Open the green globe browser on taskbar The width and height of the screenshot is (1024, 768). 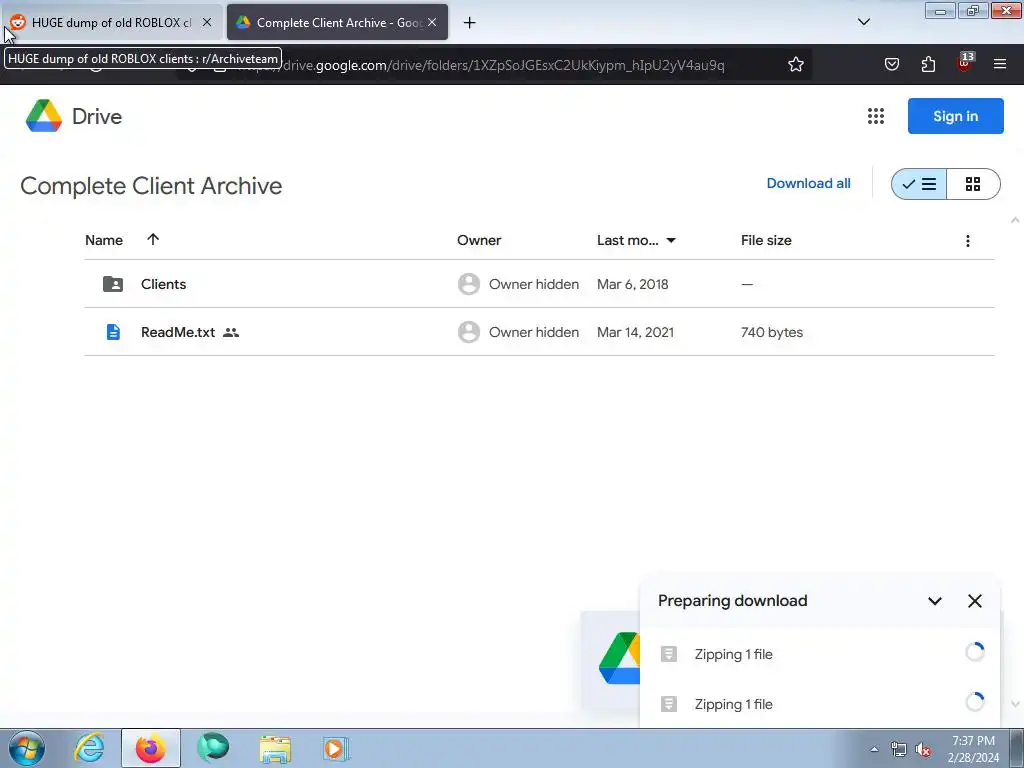(213, 748)
